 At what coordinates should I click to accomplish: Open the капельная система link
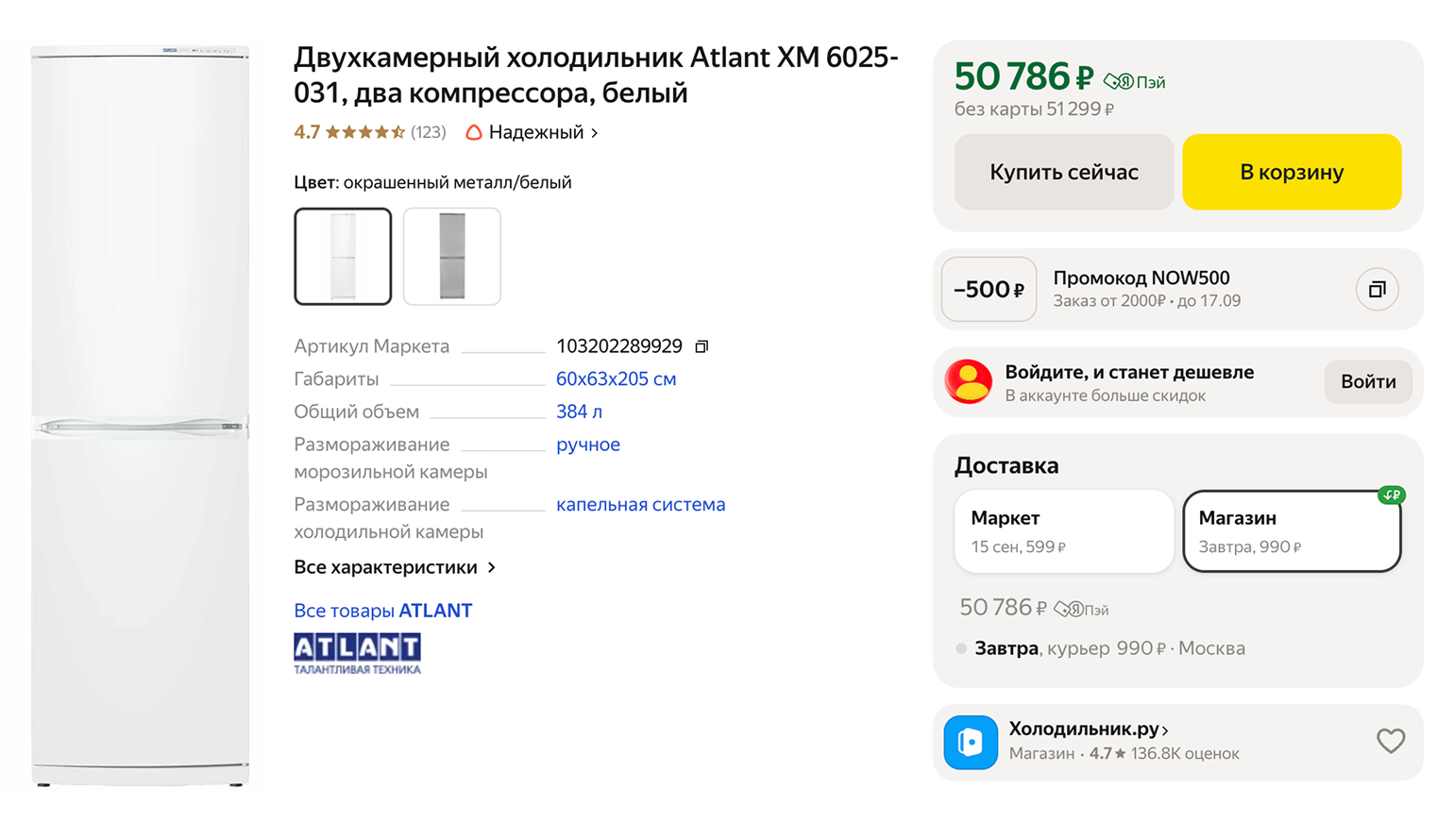641,504
